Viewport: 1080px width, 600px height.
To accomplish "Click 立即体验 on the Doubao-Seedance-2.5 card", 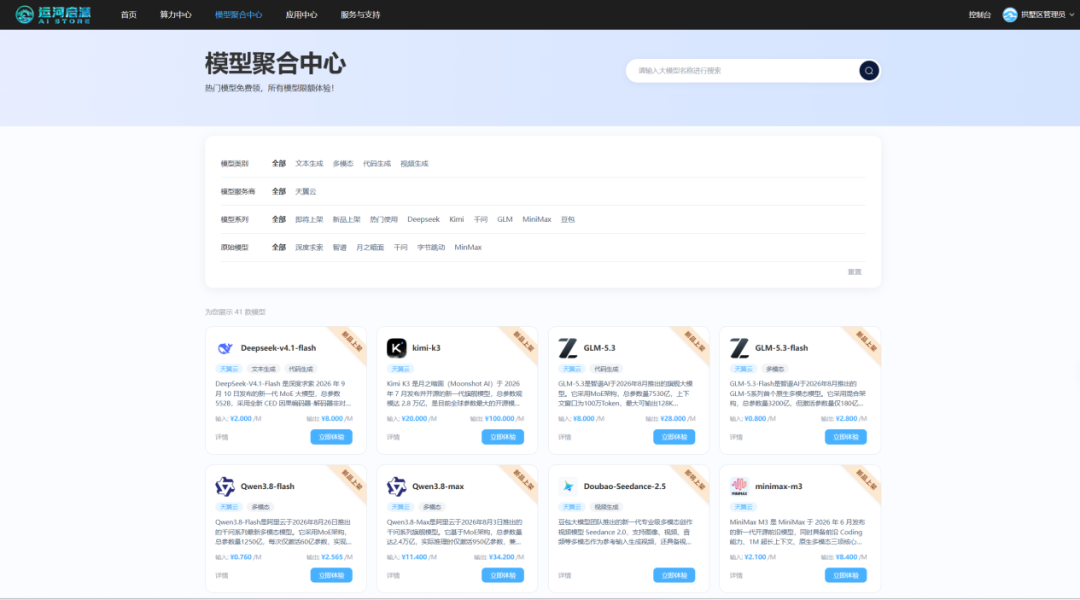I will 674,575.
